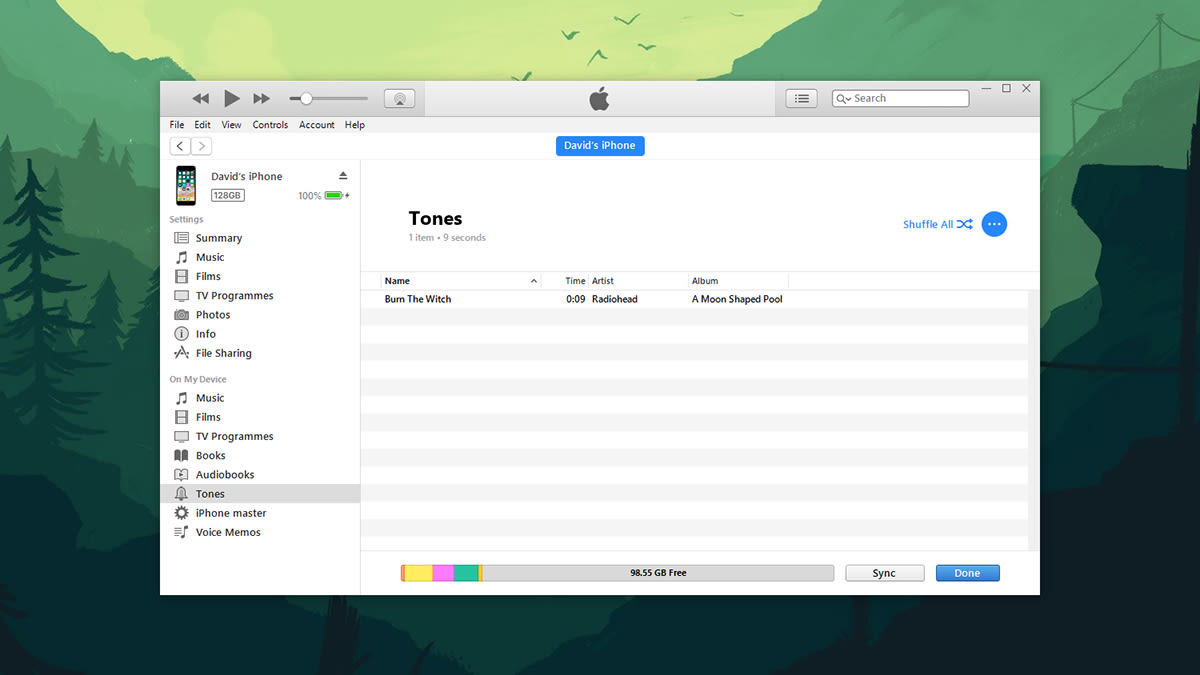Select Photos in the device sidebar
Viewport: 1200px width, 675px height.
point(211,314)
